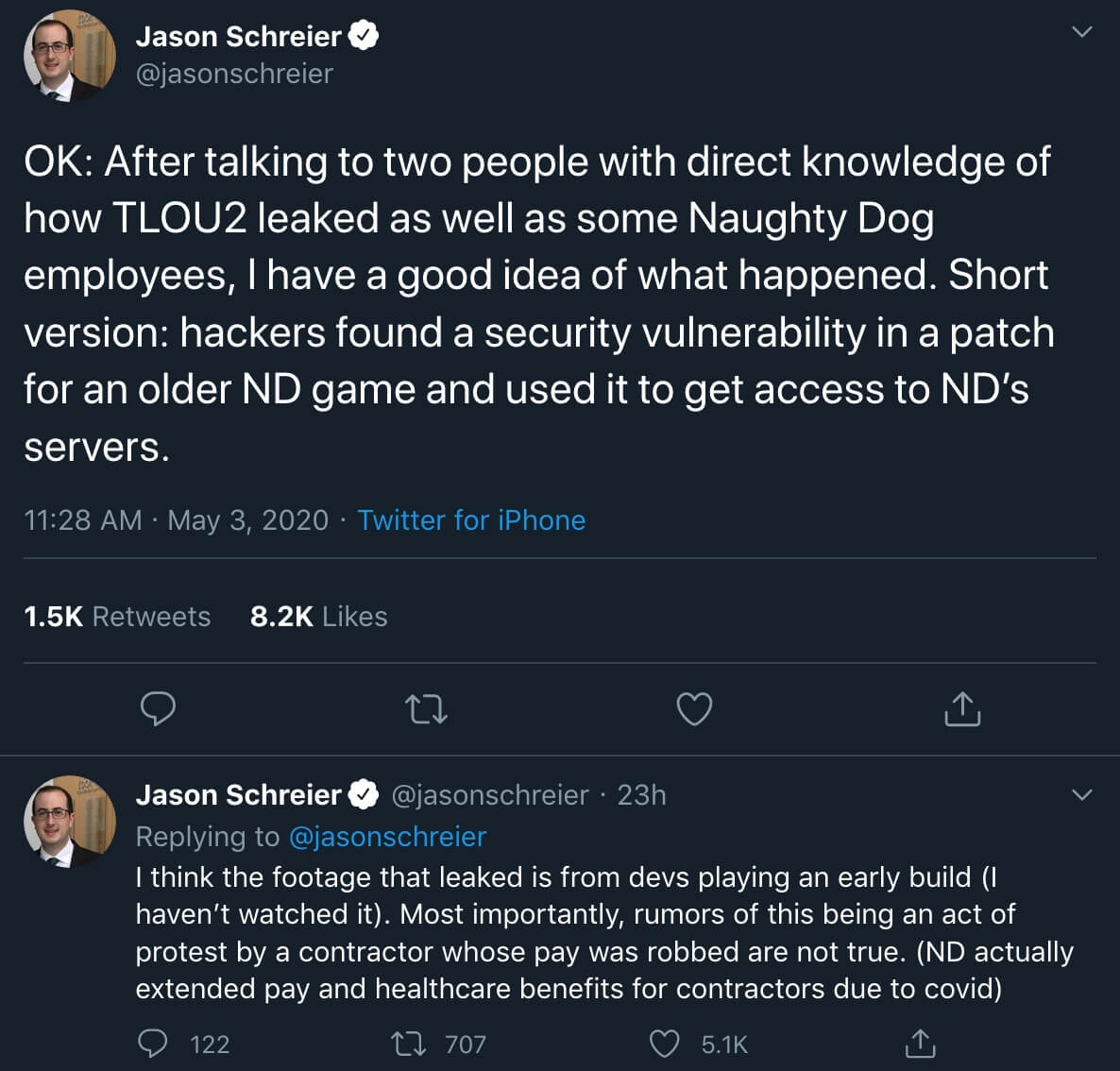Viewport: 1120px width, 1071px height.
Task: Open the reply tweet via 23h timestamp
Action: pos(641,794)
